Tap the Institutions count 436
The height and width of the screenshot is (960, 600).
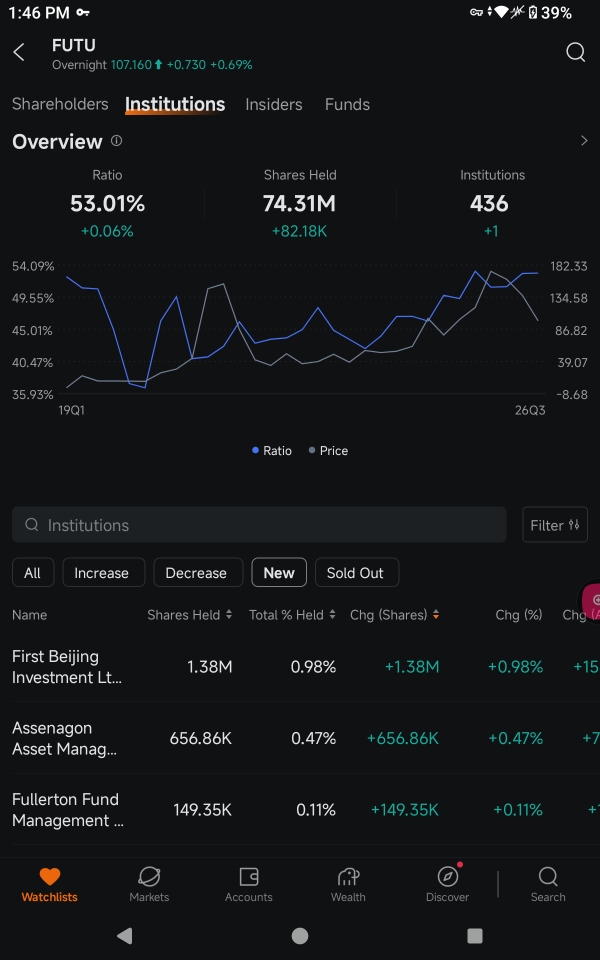[489, 204]
